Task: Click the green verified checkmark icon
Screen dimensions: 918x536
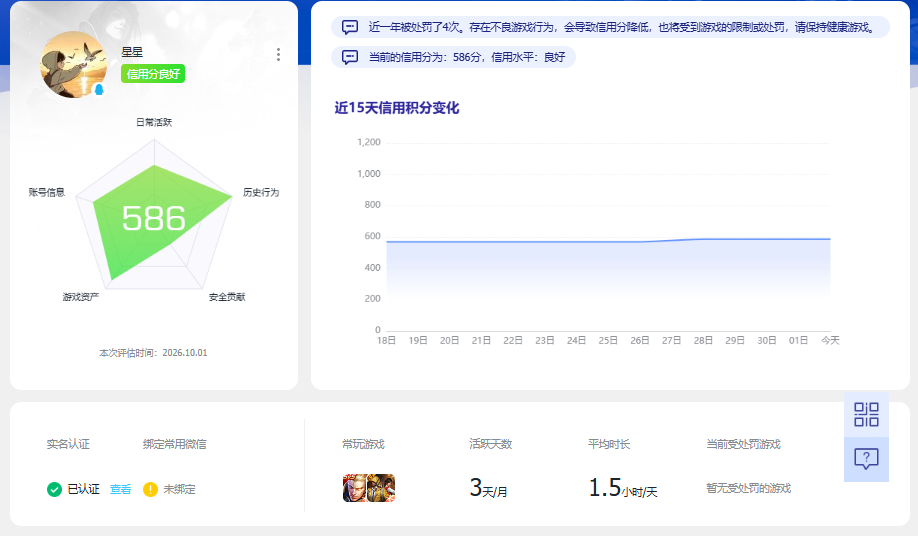Action: coord(54,489)
